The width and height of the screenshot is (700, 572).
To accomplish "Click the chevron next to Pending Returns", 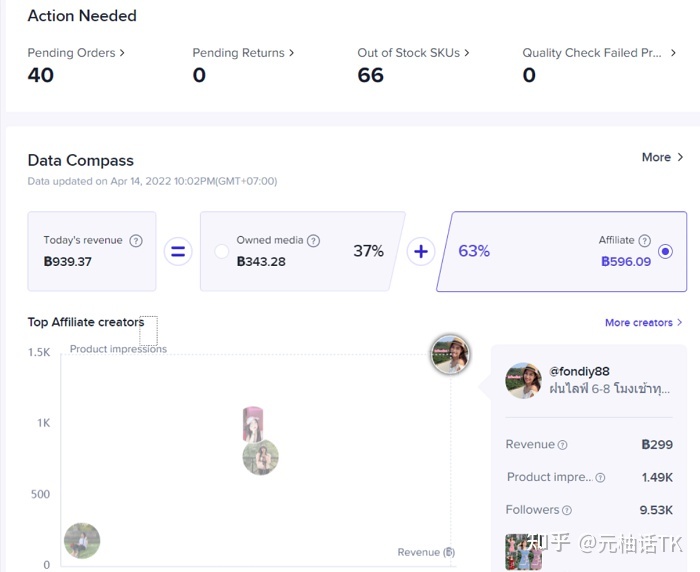I will coord(291,53).
